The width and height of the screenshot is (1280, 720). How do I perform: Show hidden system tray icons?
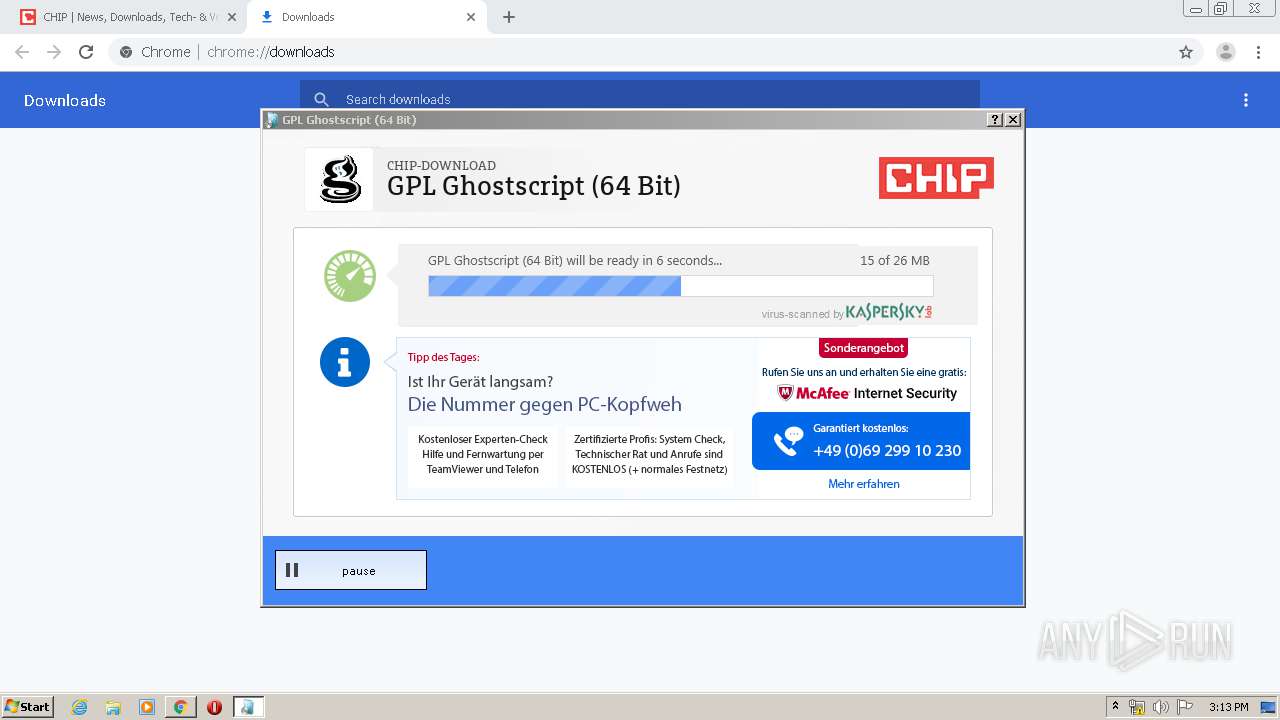pos(1116,707)
